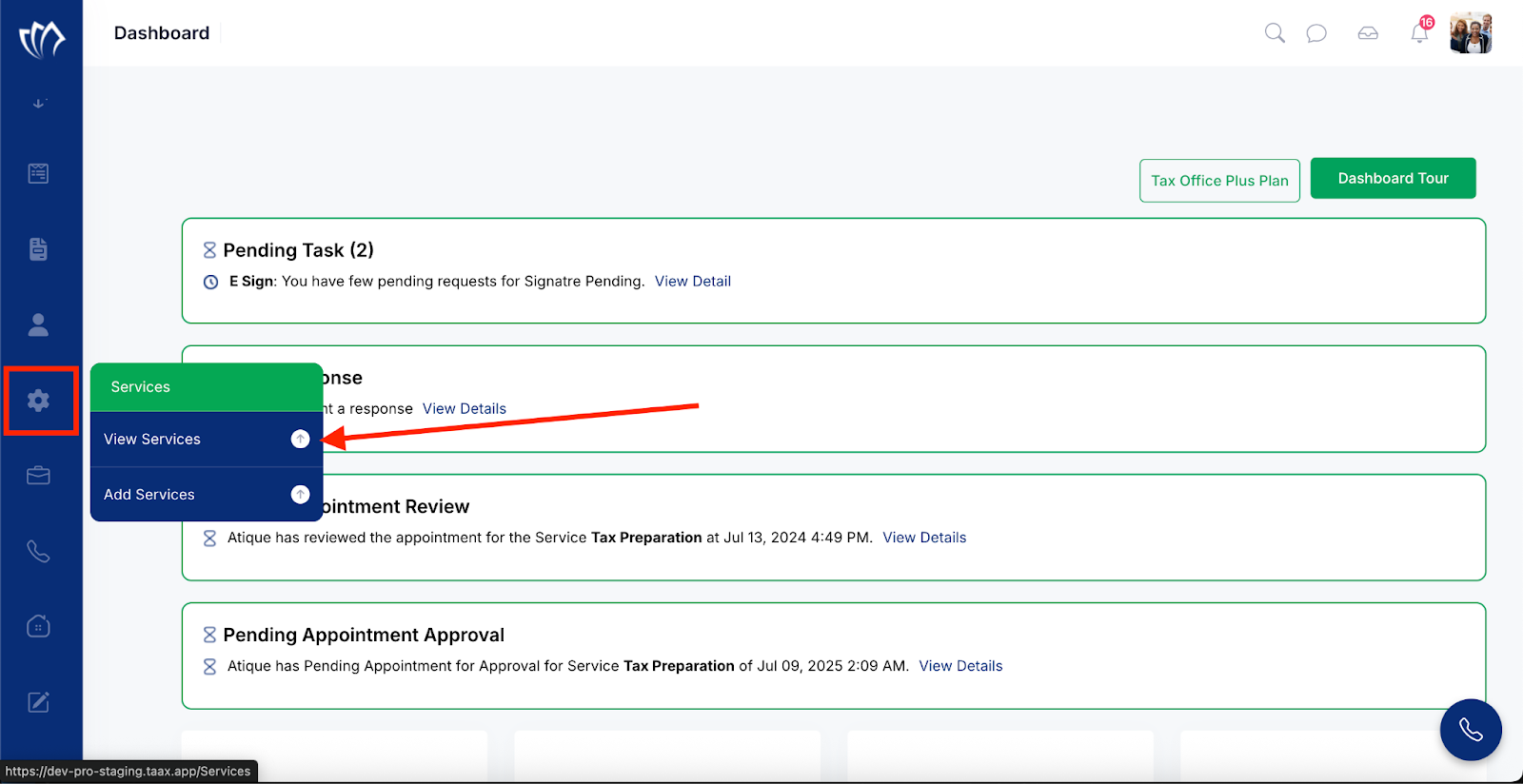Screen dimensions: 1523x784
Task: Click the E Sign label text
Action: click(x=251, y=282)
